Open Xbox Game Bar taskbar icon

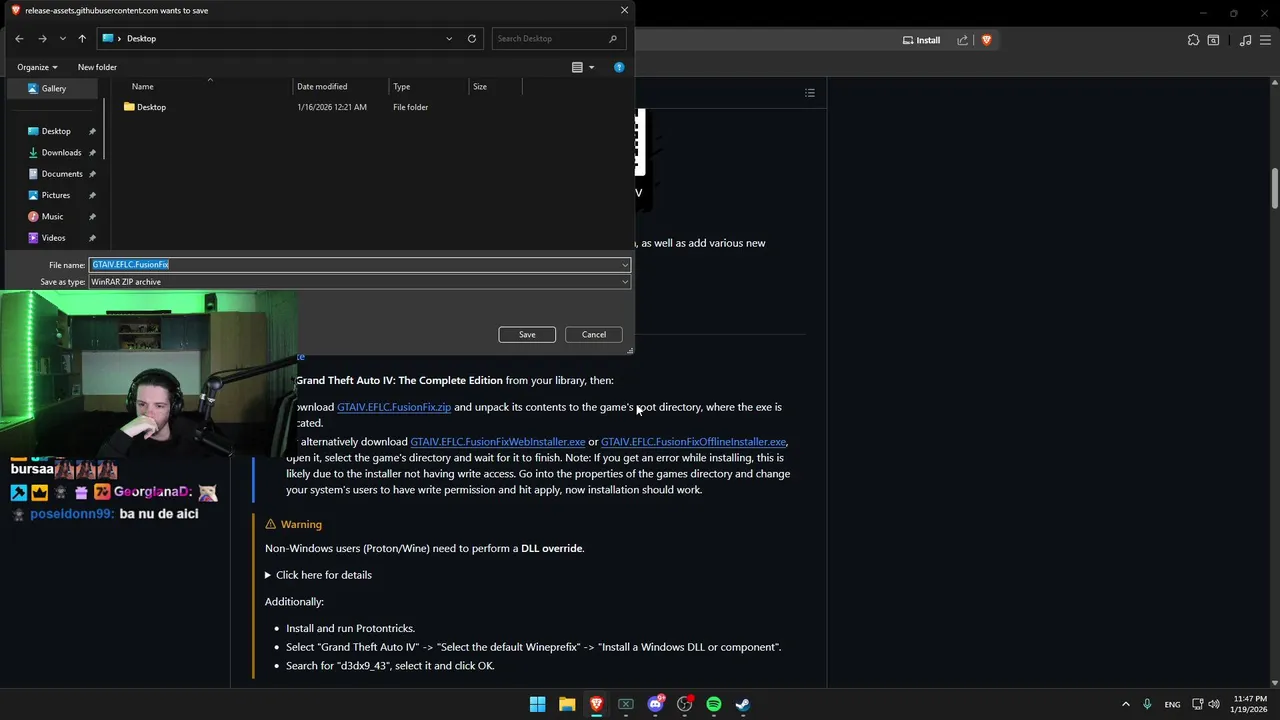coord(626,704)
